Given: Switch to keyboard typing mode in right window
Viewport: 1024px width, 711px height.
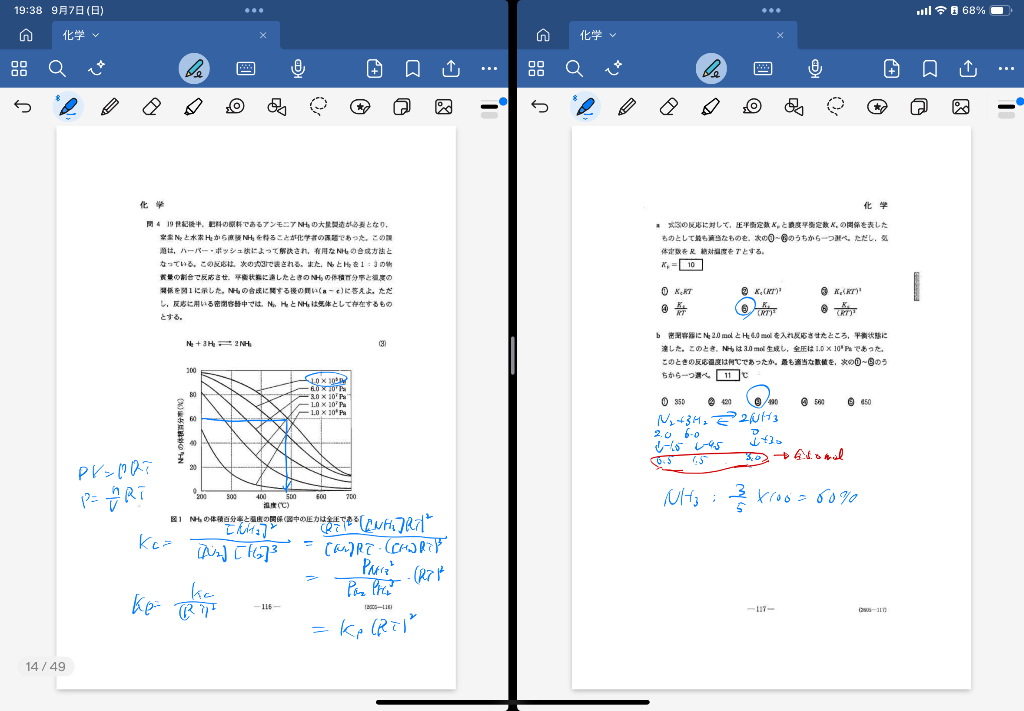Looking at the screenshot, I should click(763, 68).
